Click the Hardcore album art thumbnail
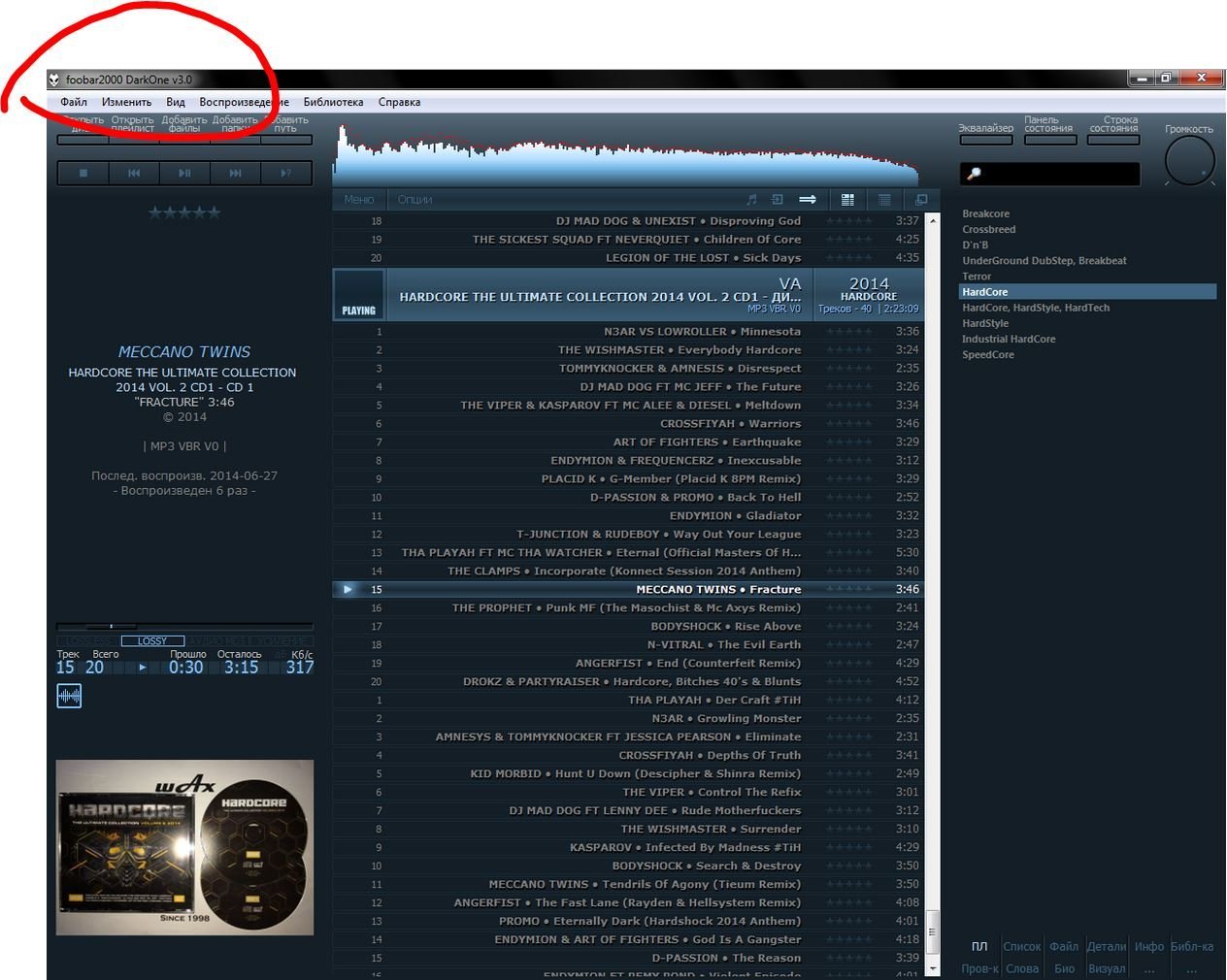The height and width of the screenshot is (980, 1227). (184, 848)
